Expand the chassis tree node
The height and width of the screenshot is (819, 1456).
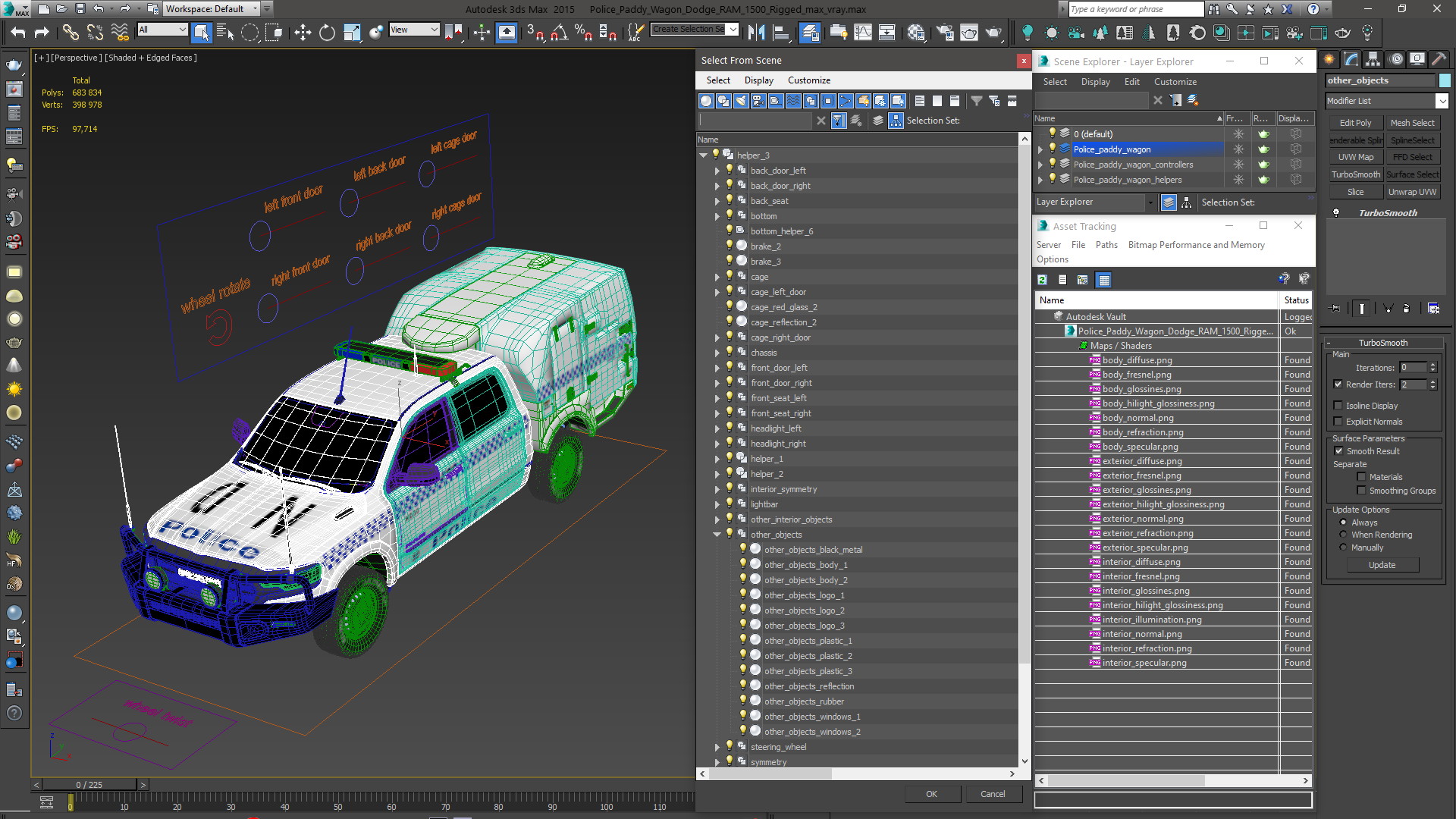tap(717, 353)
